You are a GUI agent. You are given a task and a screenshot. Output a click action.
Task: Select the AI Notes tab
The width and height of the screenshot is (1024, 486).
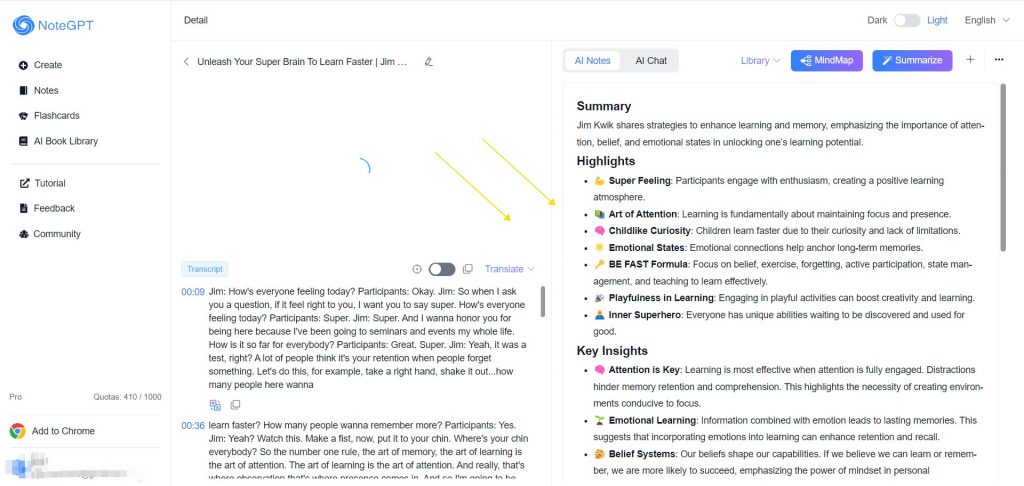pos(592,61)
